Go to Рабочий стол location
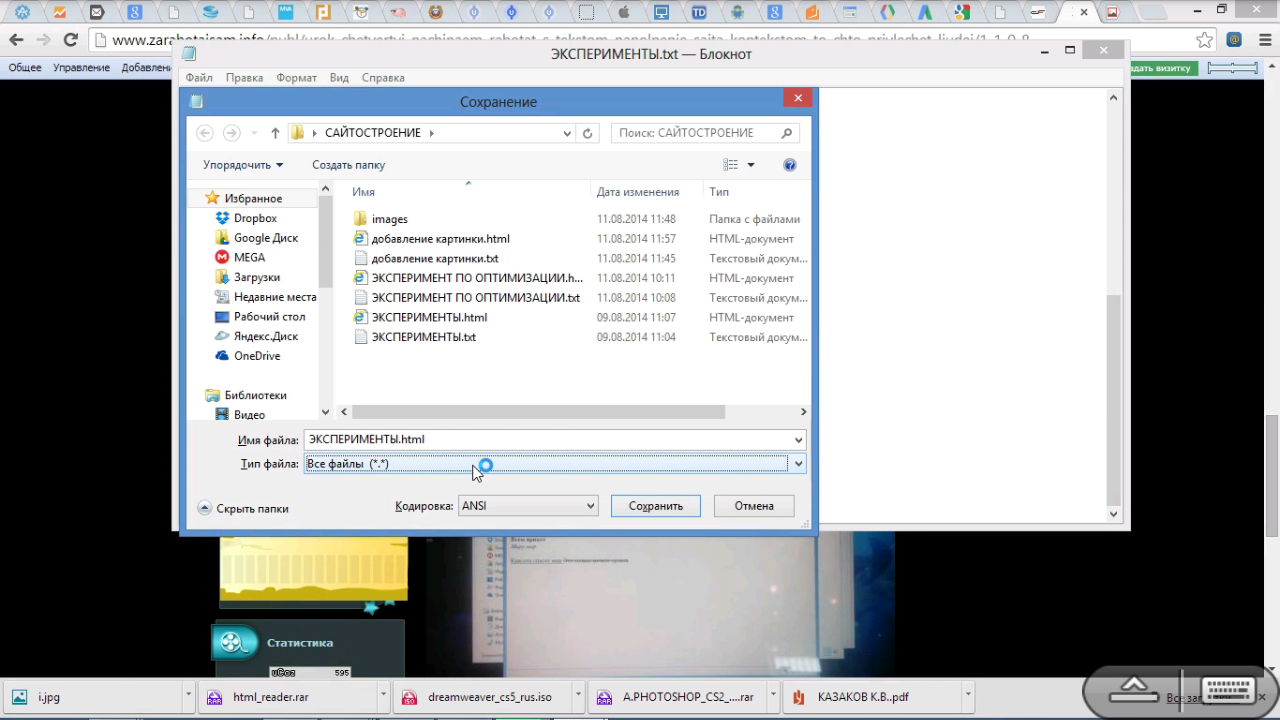Viewport: 1280px width, 720px height. point(261,316)
